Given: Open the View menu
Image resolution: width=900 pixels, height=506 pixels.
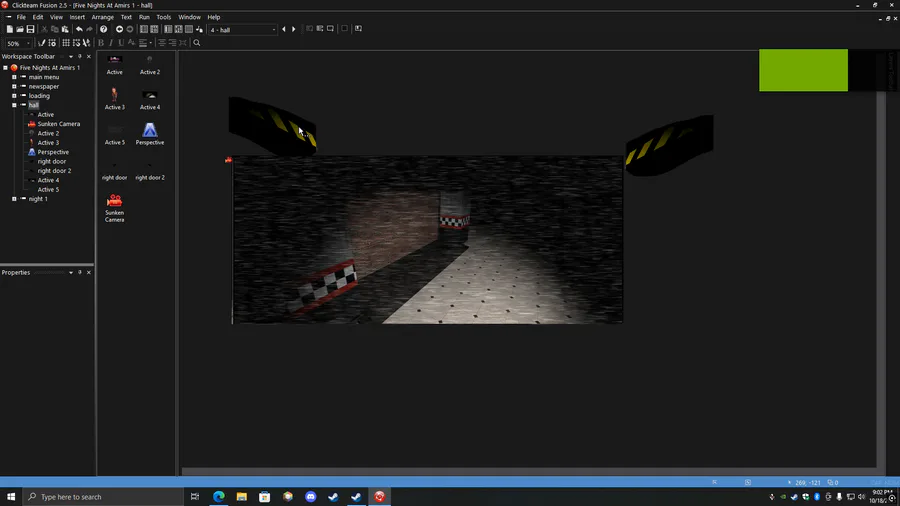Looking at the screenshot, I should pyautogui.click(x=56, y=17).
